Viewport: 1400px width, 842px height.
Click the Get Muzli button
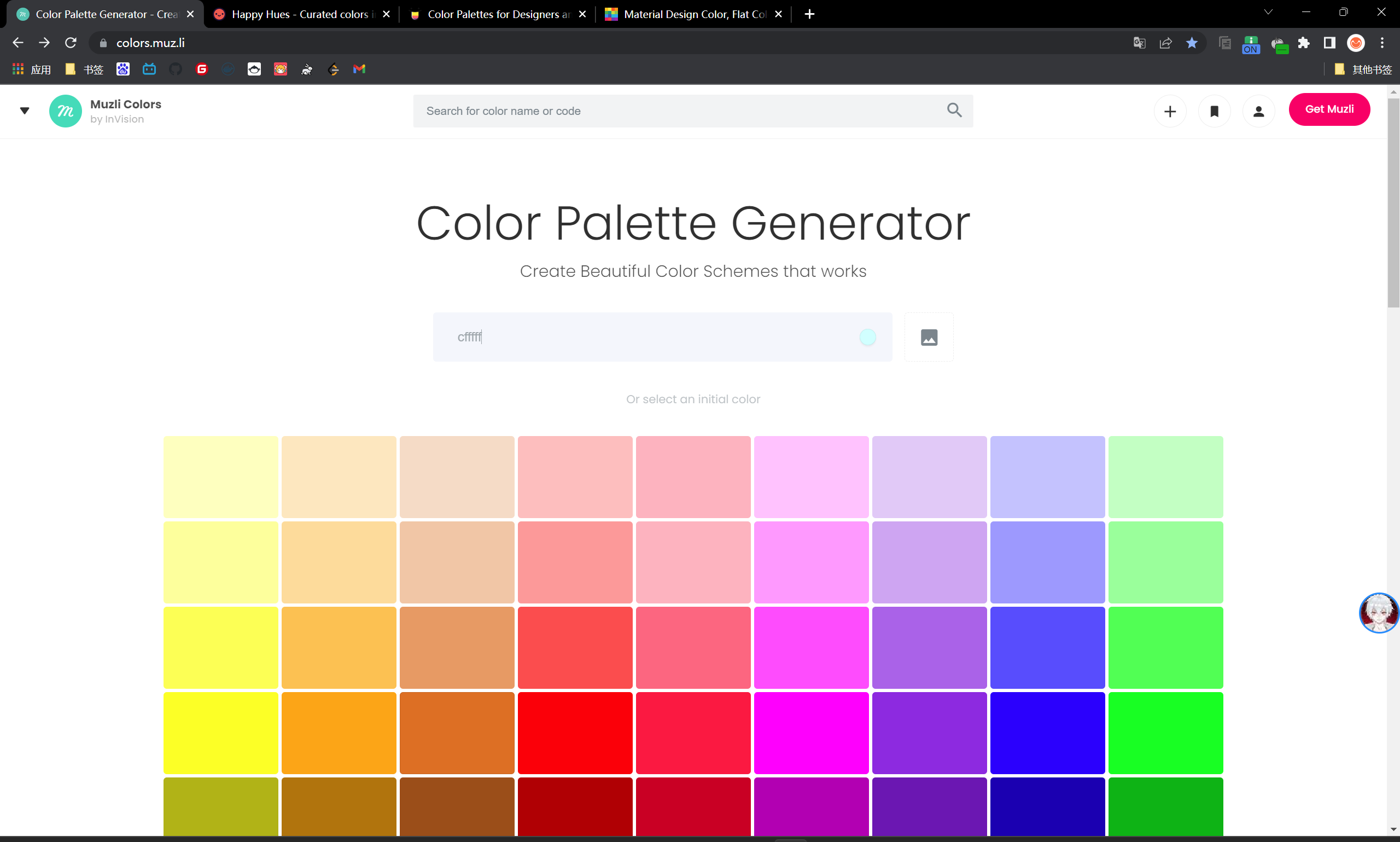pyautogui.click(x=1328, y=109)
